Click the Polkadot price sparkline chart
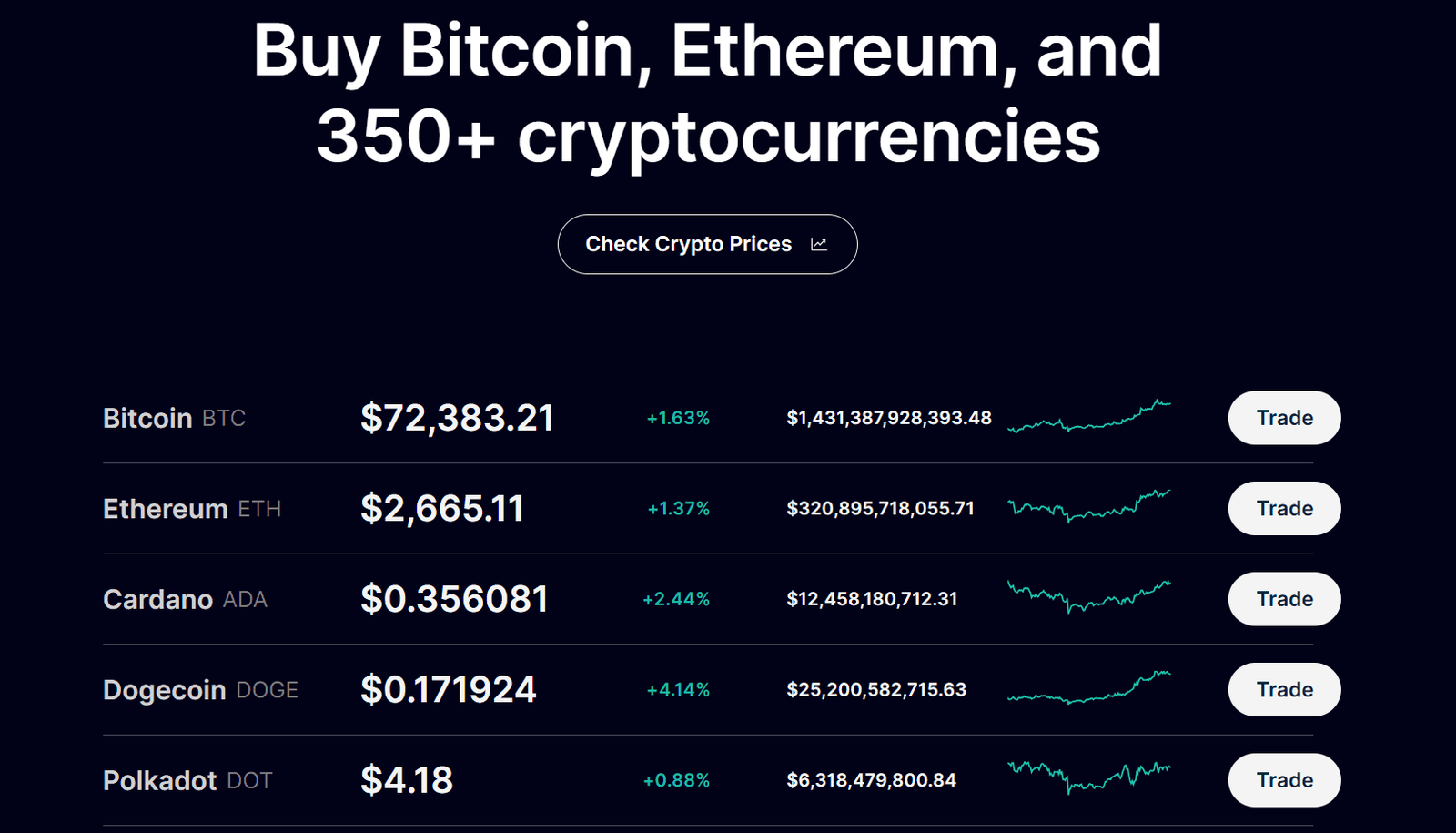Image resolution: width=1456 pixels, height=833 pixels. point(1089,779)
